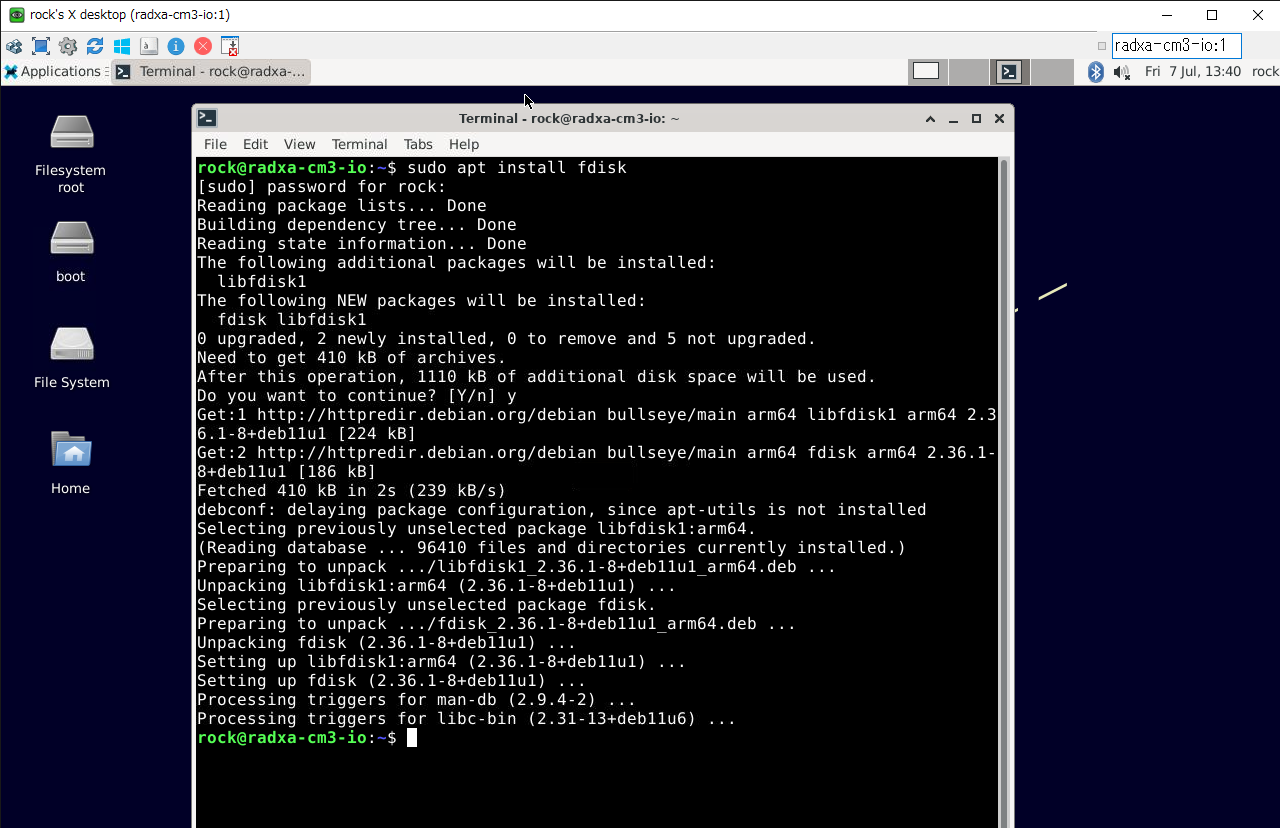Open the Tabs menu in Terminal
The height and width of the screenshot is (828, 1280).
tap(418, 144)
